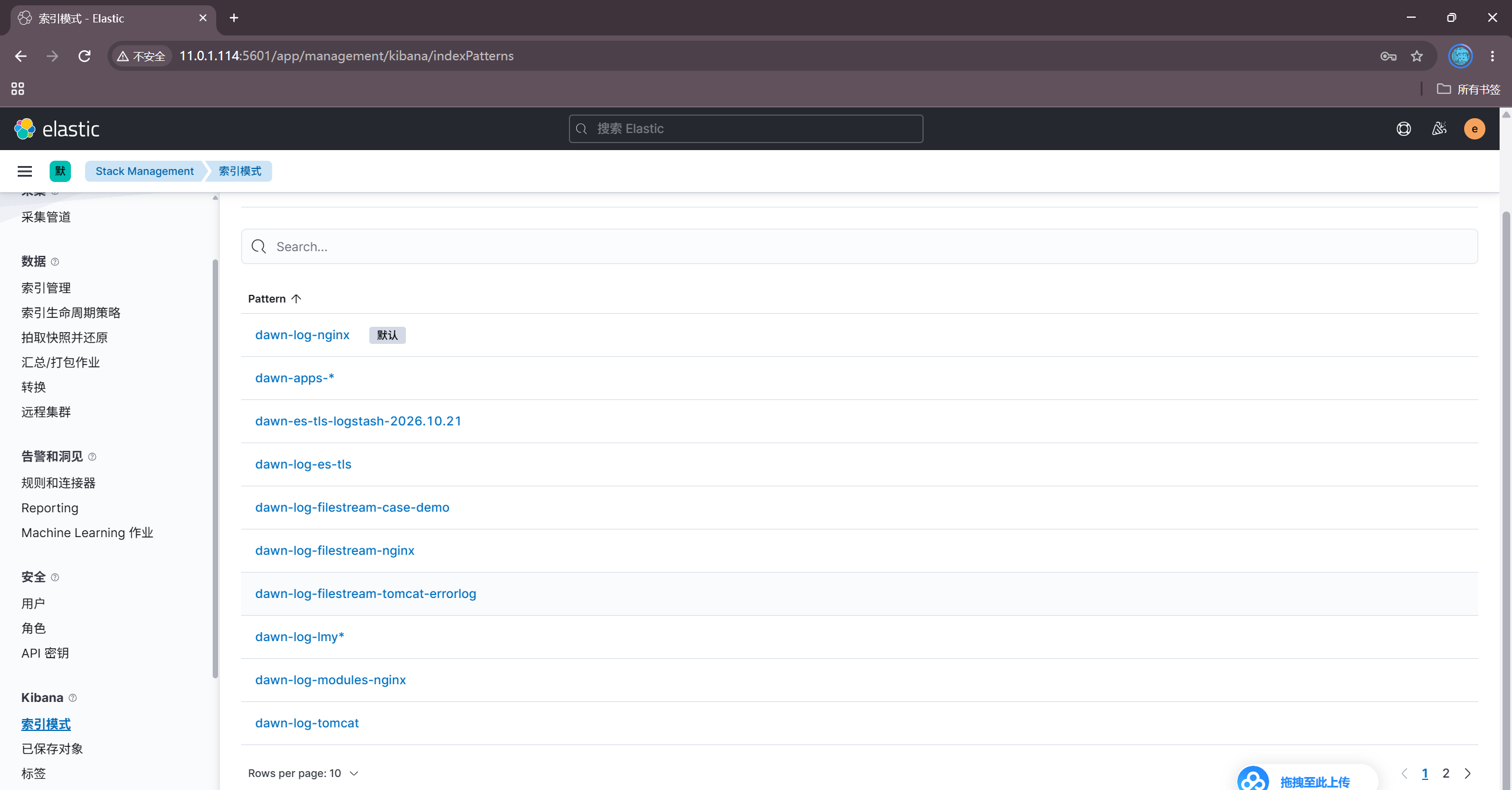1512x790 pixels.
Task: Bookmark this page with the star
Action: coord(1417,56)
